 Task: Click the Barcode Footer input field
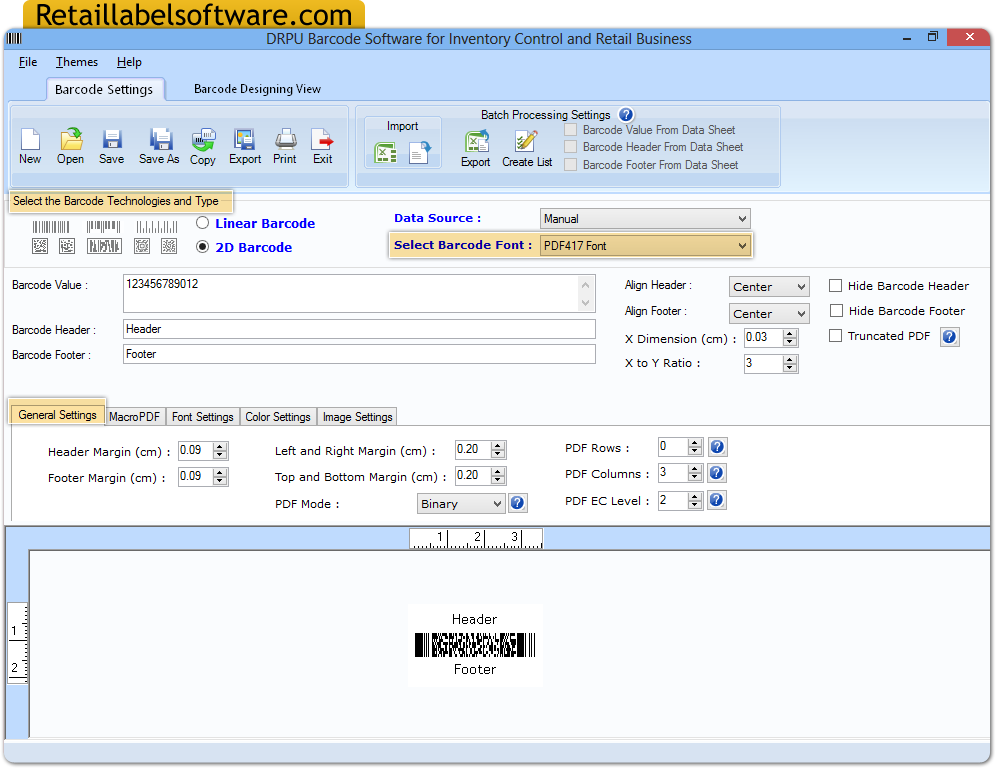pyautogui.click(x=359, y=354)
